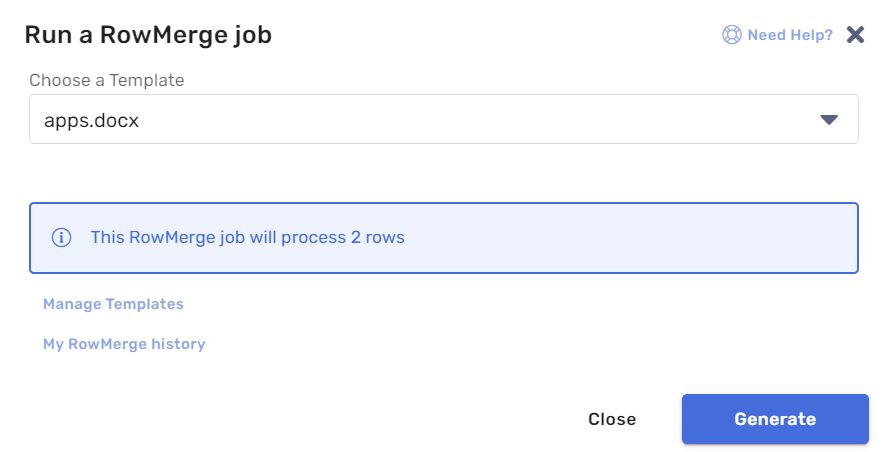
Task: Click the 'Help?' text near the lifebuoy
Action: [x=811, y=35]
